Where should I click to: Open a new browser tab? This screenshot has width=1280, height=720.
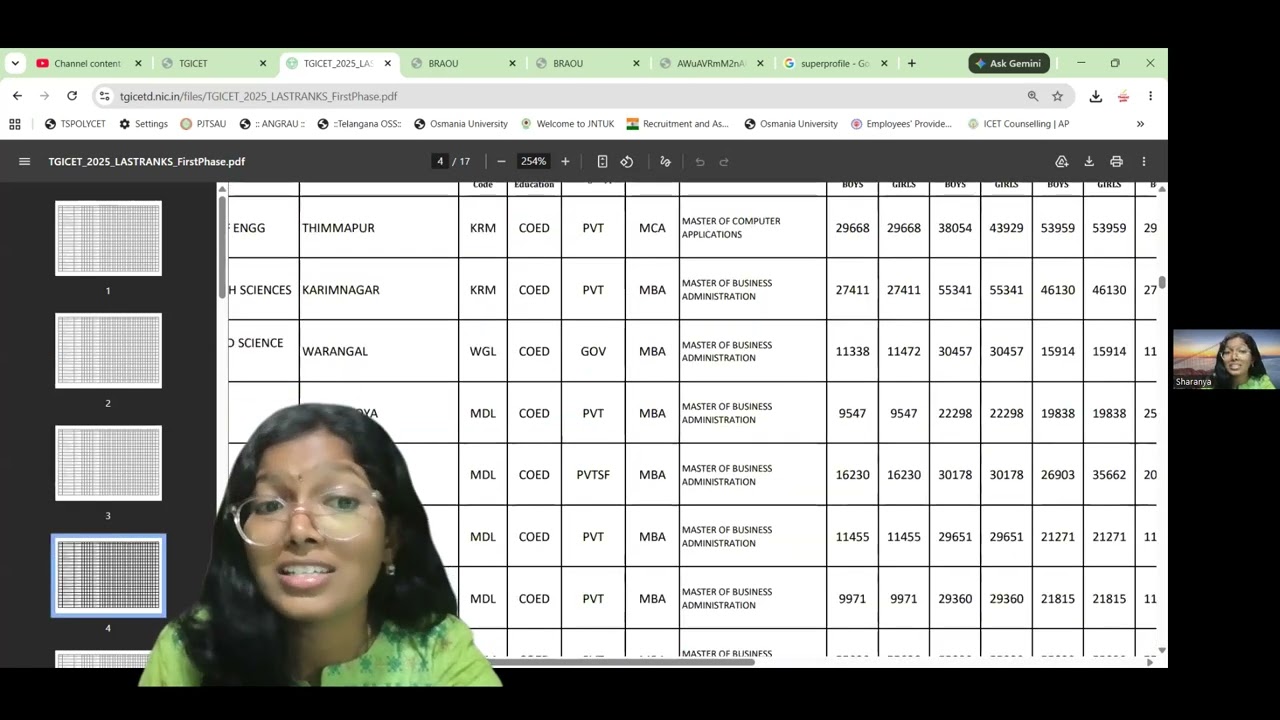pyautogui.click(x=911, y=63)
